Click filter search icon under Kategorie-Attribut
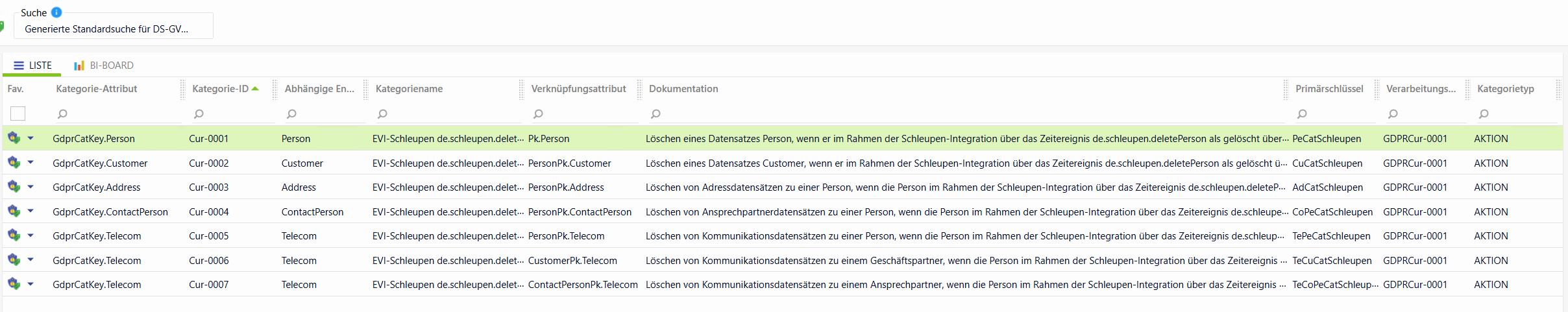 [62, 114]
